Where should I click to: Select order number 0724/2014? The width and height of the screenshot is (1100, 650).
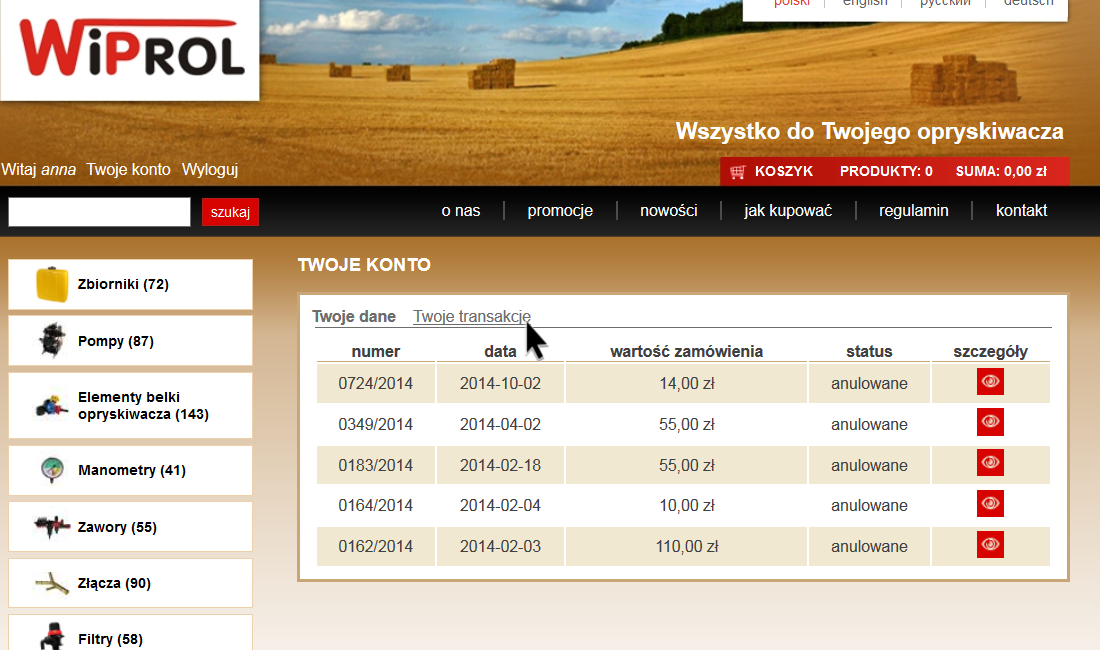(375, 384)
